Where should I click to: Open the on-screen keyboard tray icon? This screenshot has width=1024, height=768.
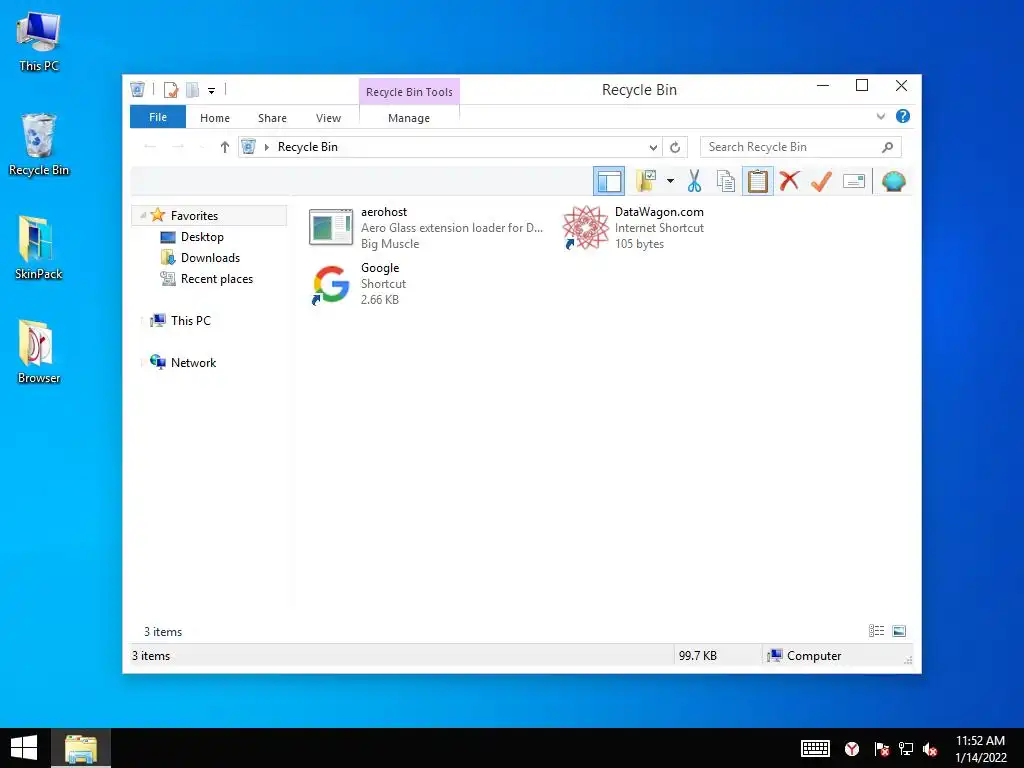click(x=815, y=748)
